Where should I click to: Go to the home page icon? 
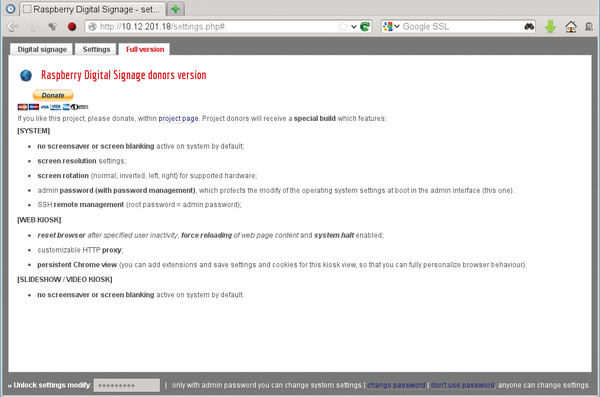point(571,26)
